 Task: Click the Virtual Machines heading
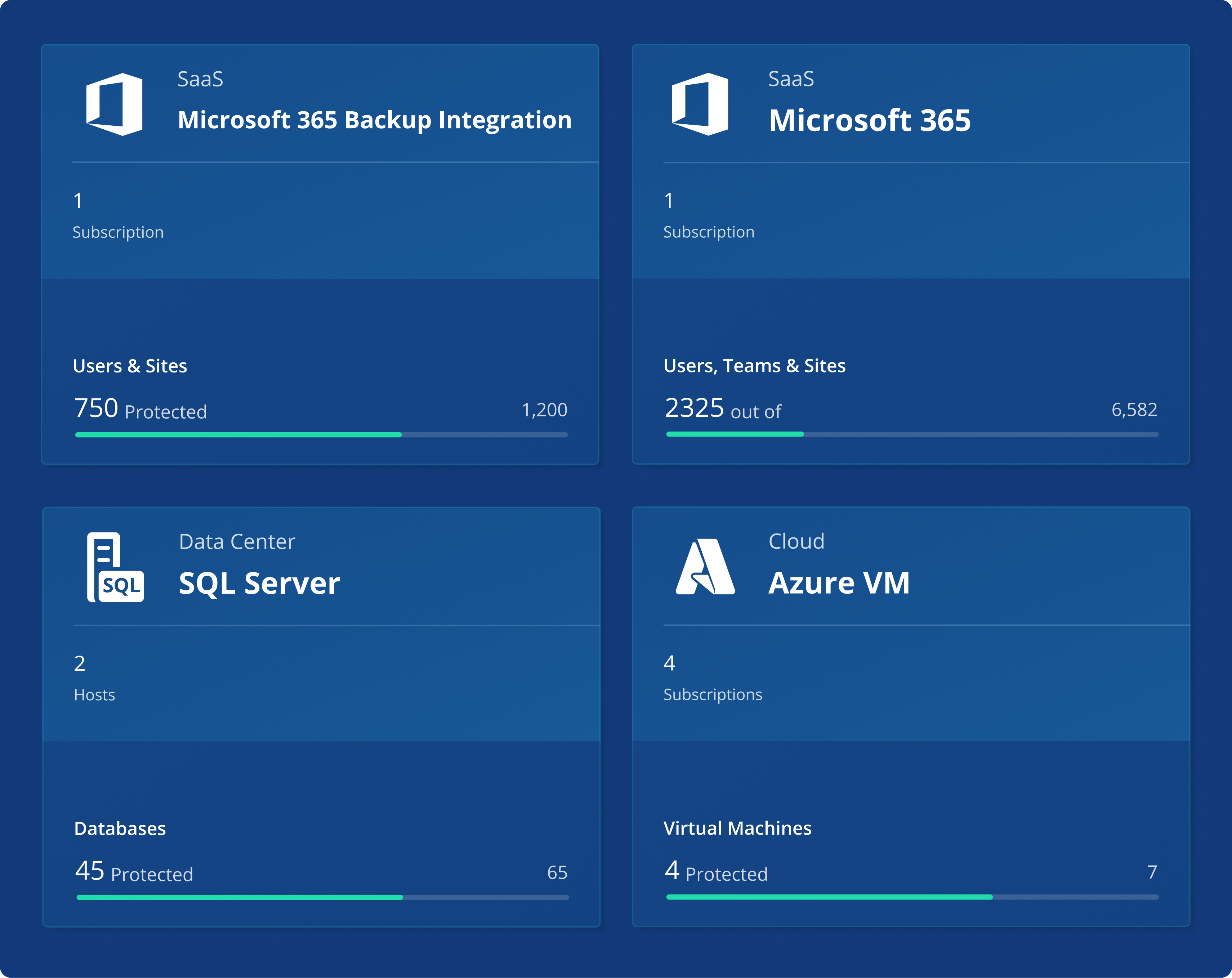tap(737, 829)
